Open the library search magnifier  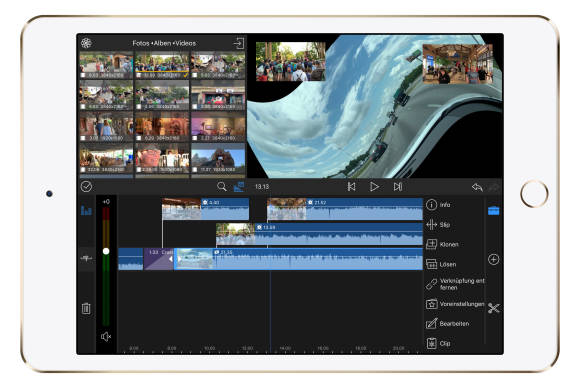click(x=222, y=186)
